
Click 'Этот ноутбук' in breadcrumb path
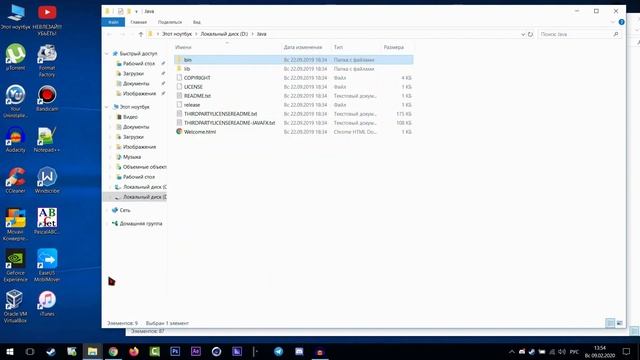[177, 34]
